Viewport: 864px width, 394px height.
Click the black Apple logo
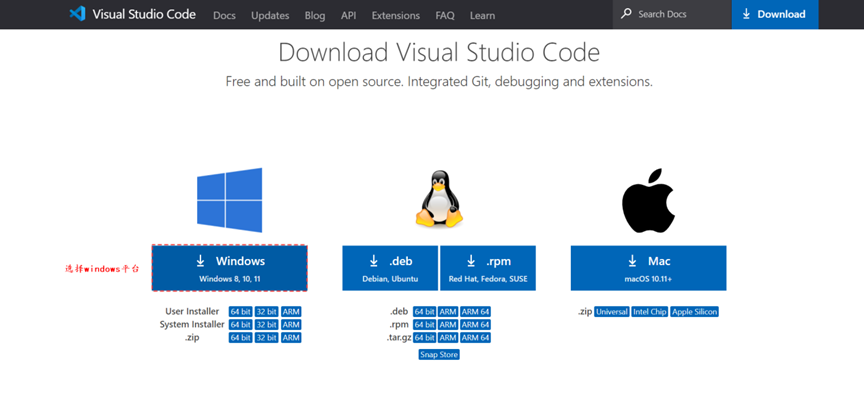[649, 201]
